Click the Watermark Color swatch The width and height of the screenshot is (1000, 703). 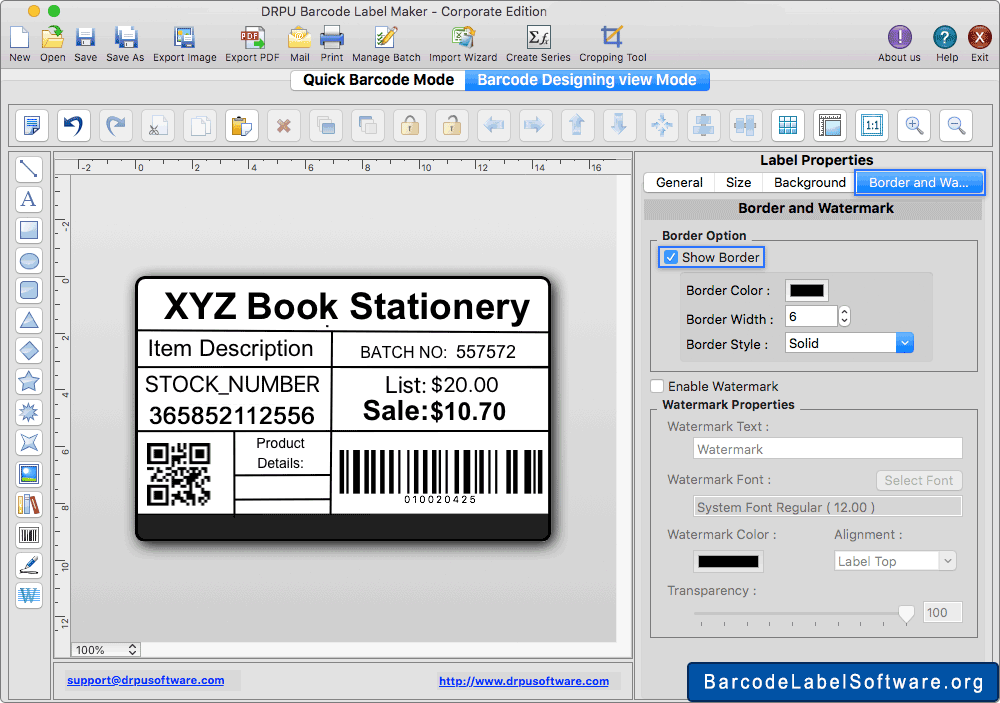click(x=728, y=561)
